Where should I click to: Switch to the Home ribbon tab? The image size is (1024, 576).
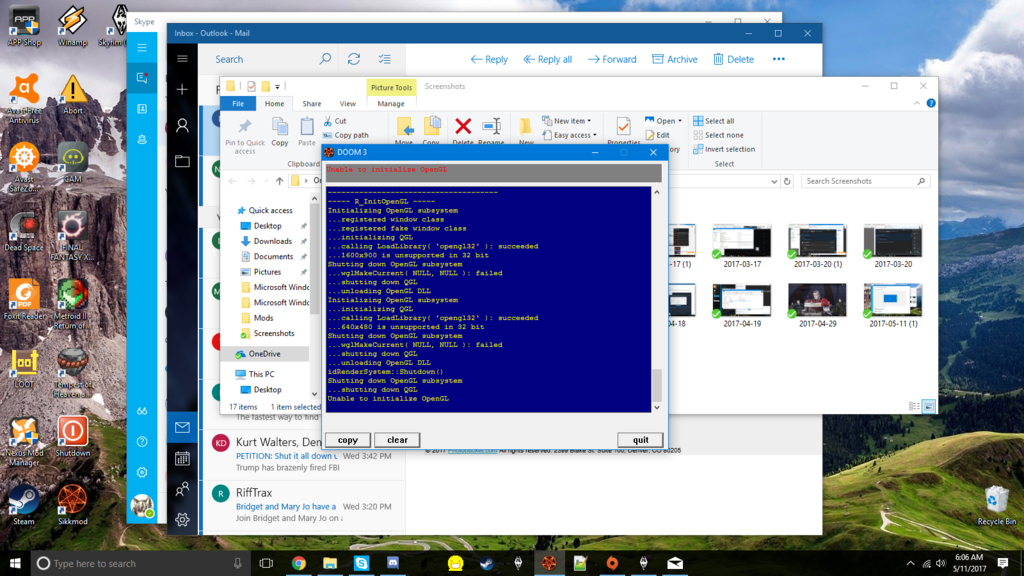(274, 104)
